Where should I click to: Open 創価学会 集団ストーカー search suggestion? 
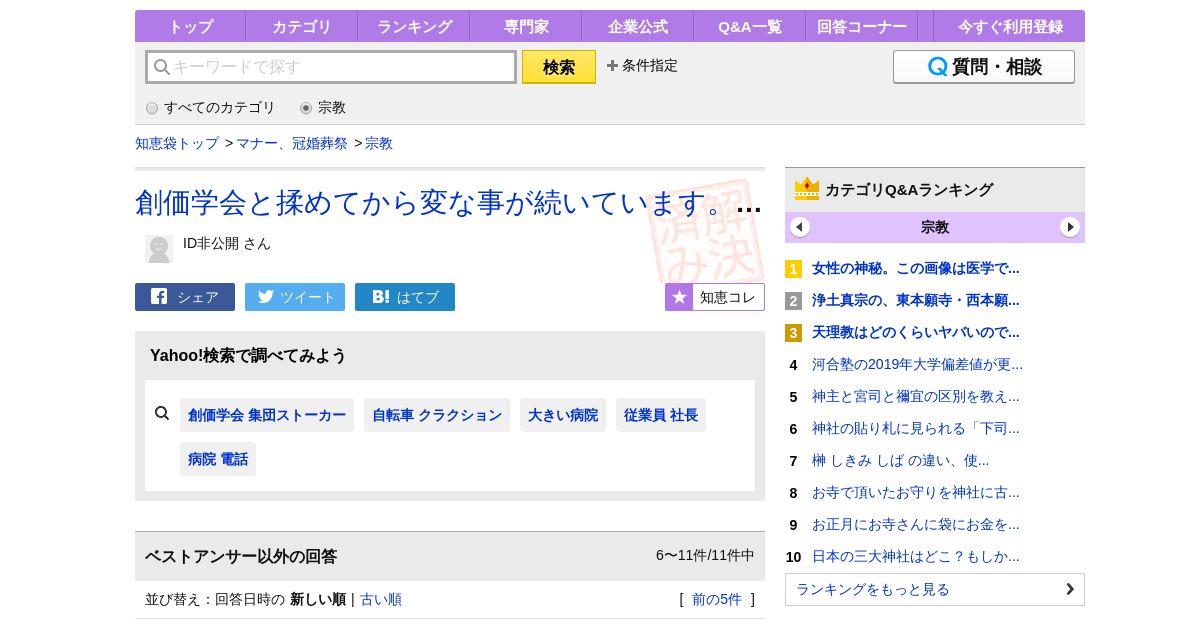point(267,415)
